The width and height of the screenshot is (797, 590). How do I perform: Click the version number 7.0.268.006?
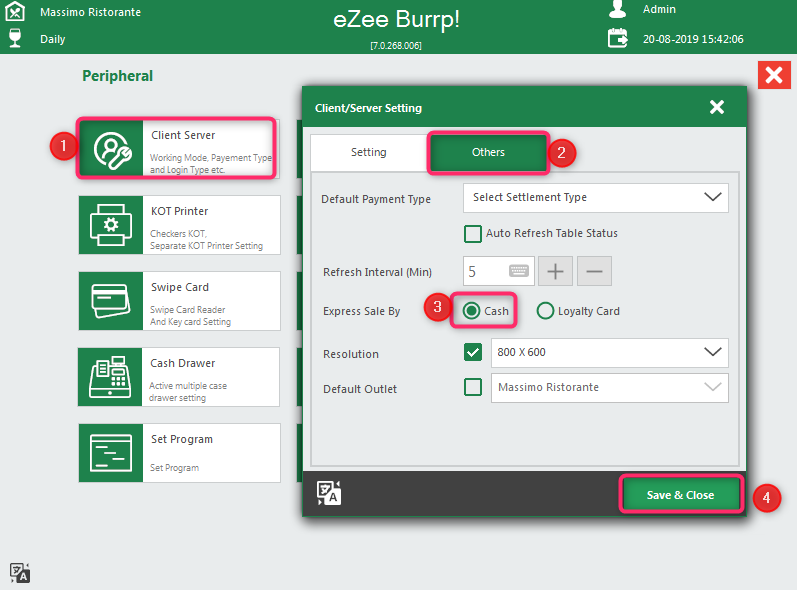396,46
